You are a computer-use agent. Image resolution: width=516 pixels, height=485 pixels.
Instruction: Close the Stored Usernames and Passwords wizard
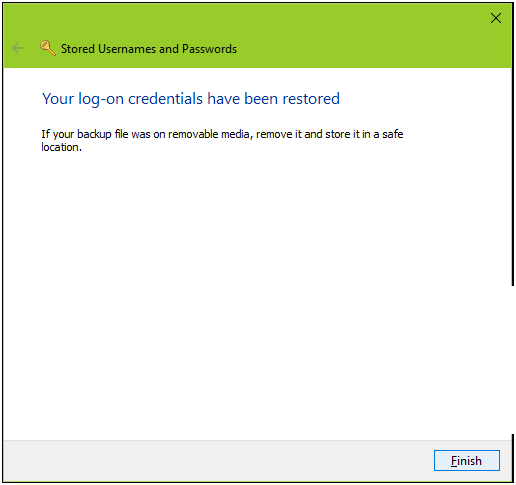(x=496, y=18)
